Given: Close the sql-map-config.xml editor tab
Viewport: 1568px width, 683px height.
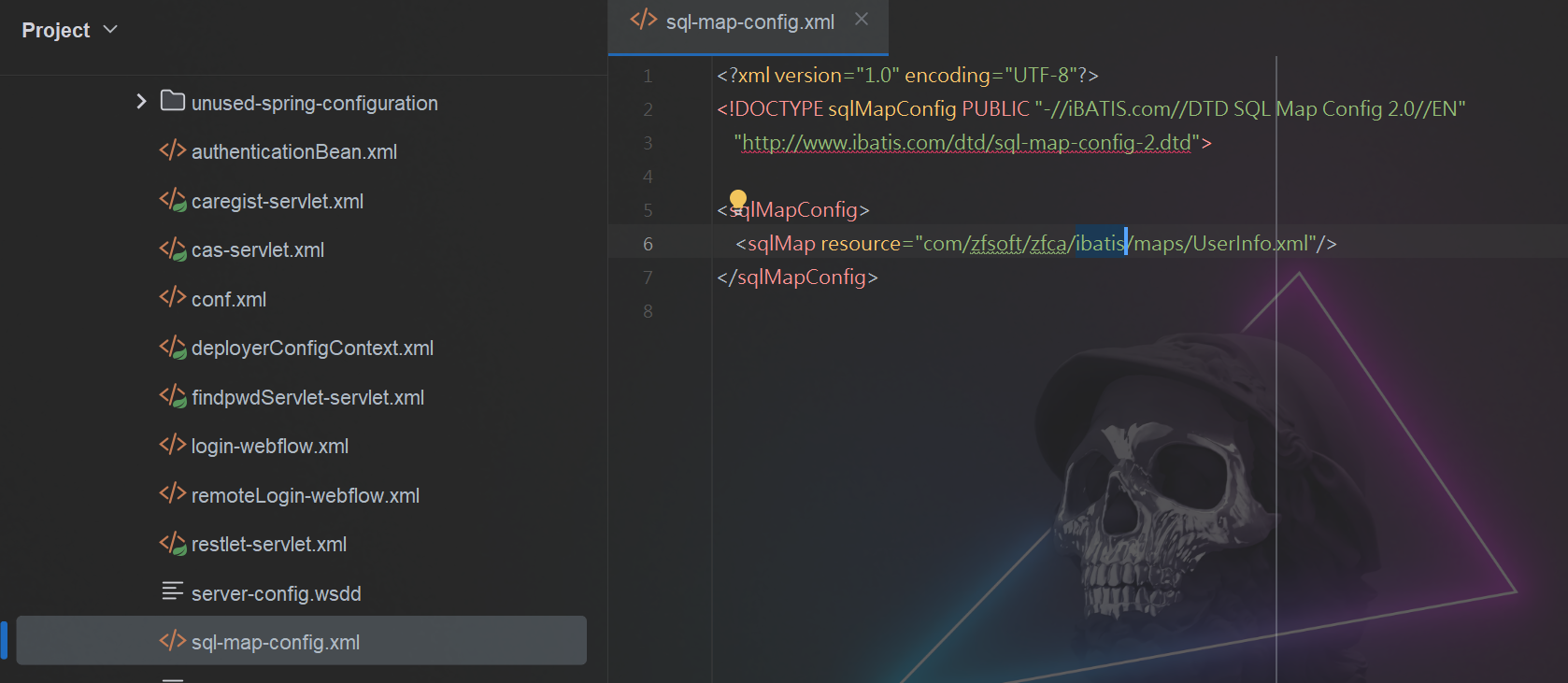Looking at the screenshot, I should (862, 20).
